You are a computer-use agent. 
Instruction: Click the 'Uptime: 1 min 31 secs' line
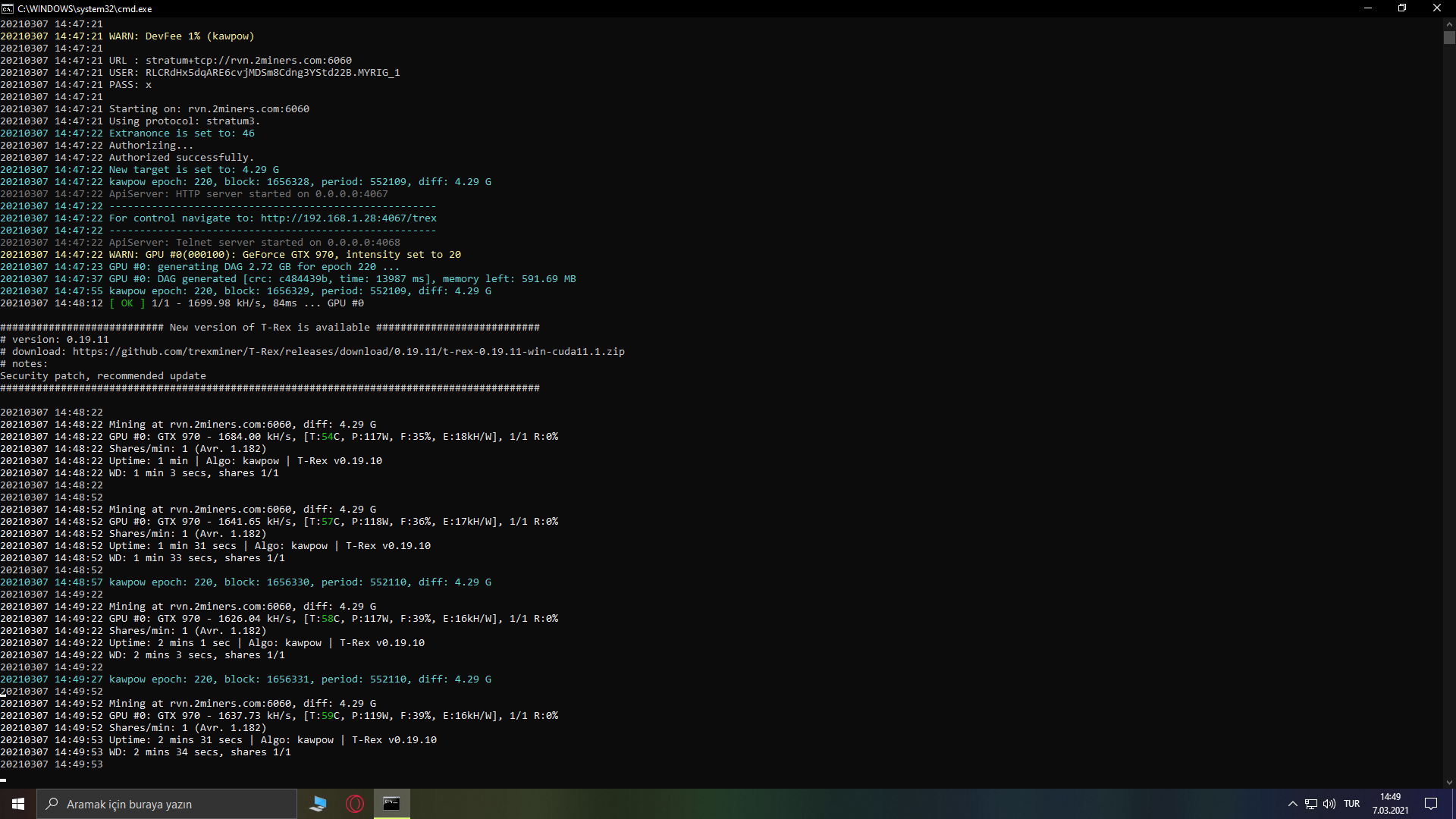tap(215, 546)
